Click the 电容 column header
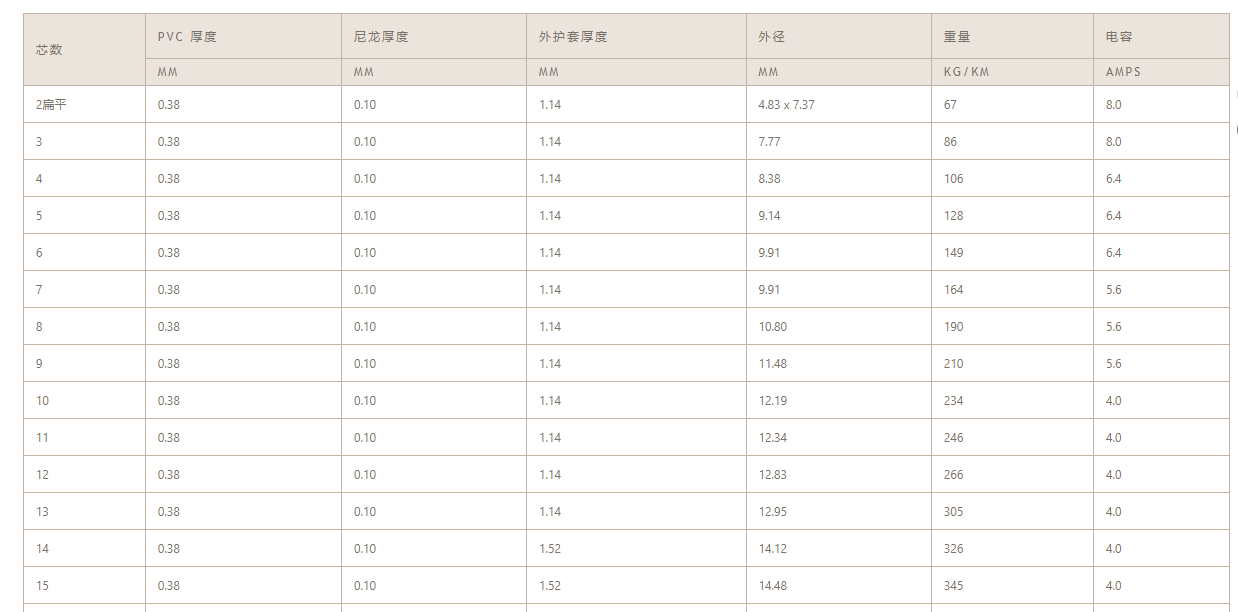The height and width of the screenshot is (612, 1238). click(1161, 37)
